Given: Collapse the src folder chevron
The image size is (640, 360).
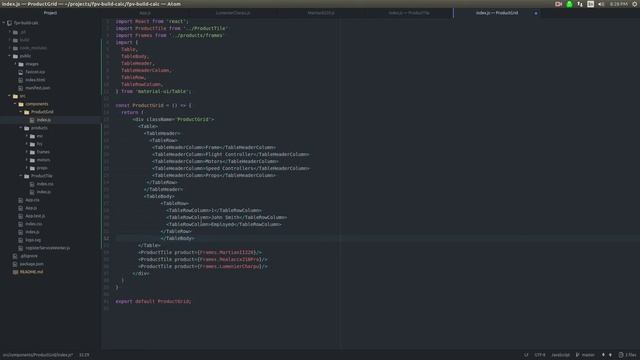Looking at the screenshot, I should point(10,96).
